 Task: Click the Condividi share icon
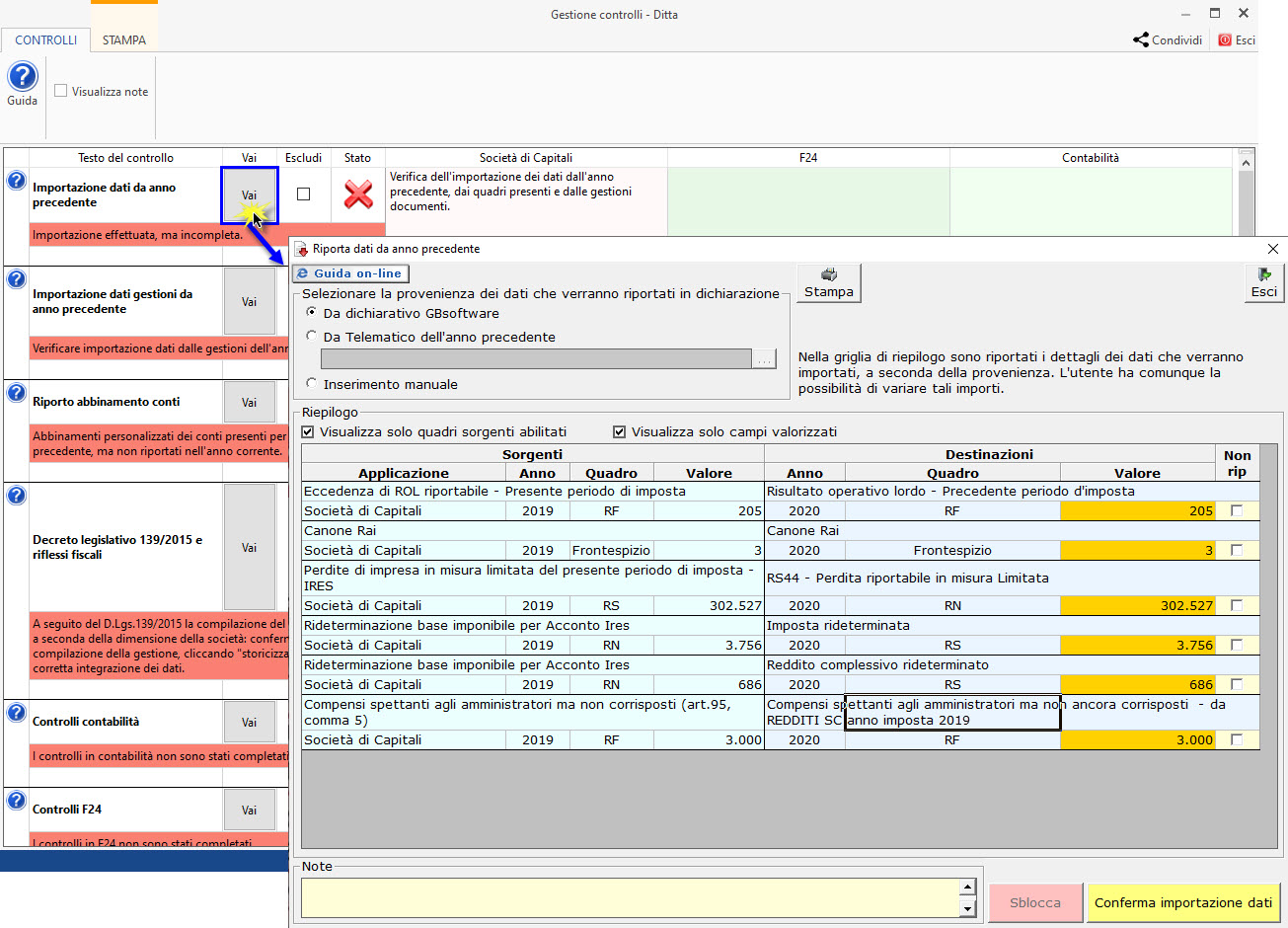coord(1141,40)
